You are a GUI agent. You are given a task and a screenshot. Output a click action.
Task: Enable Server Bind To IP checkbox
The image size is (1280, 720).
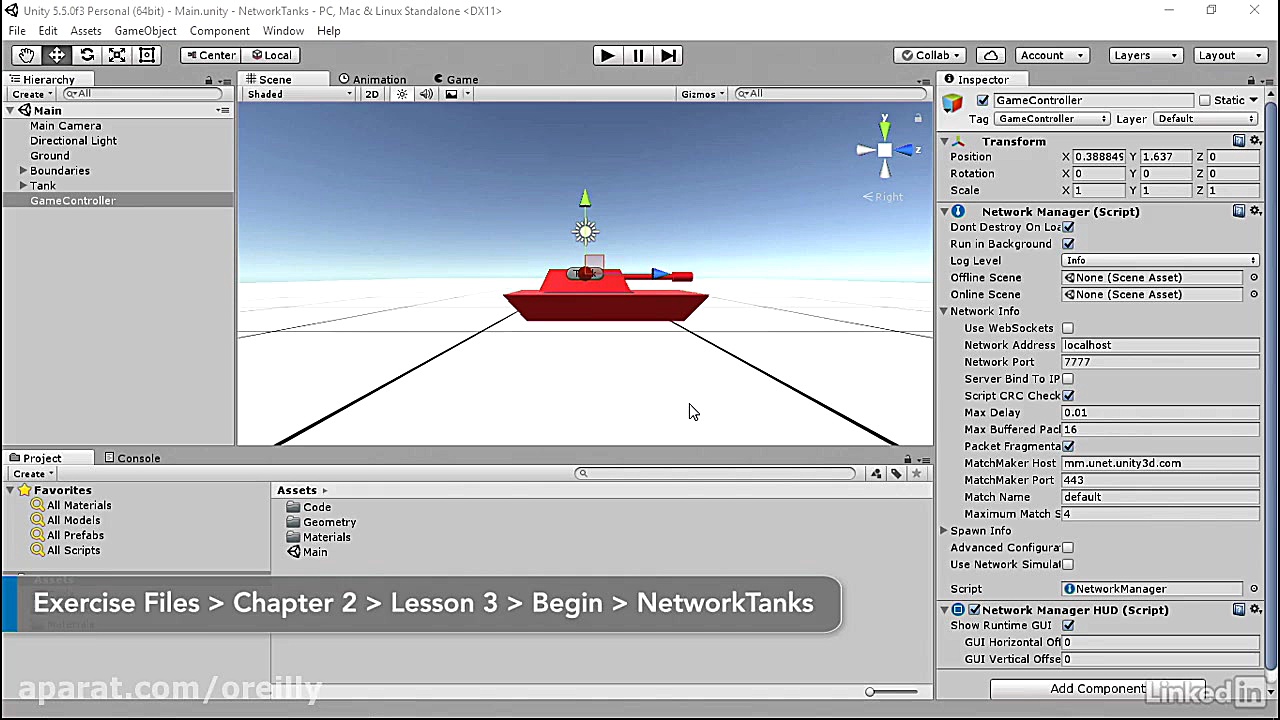(1068, 379)
